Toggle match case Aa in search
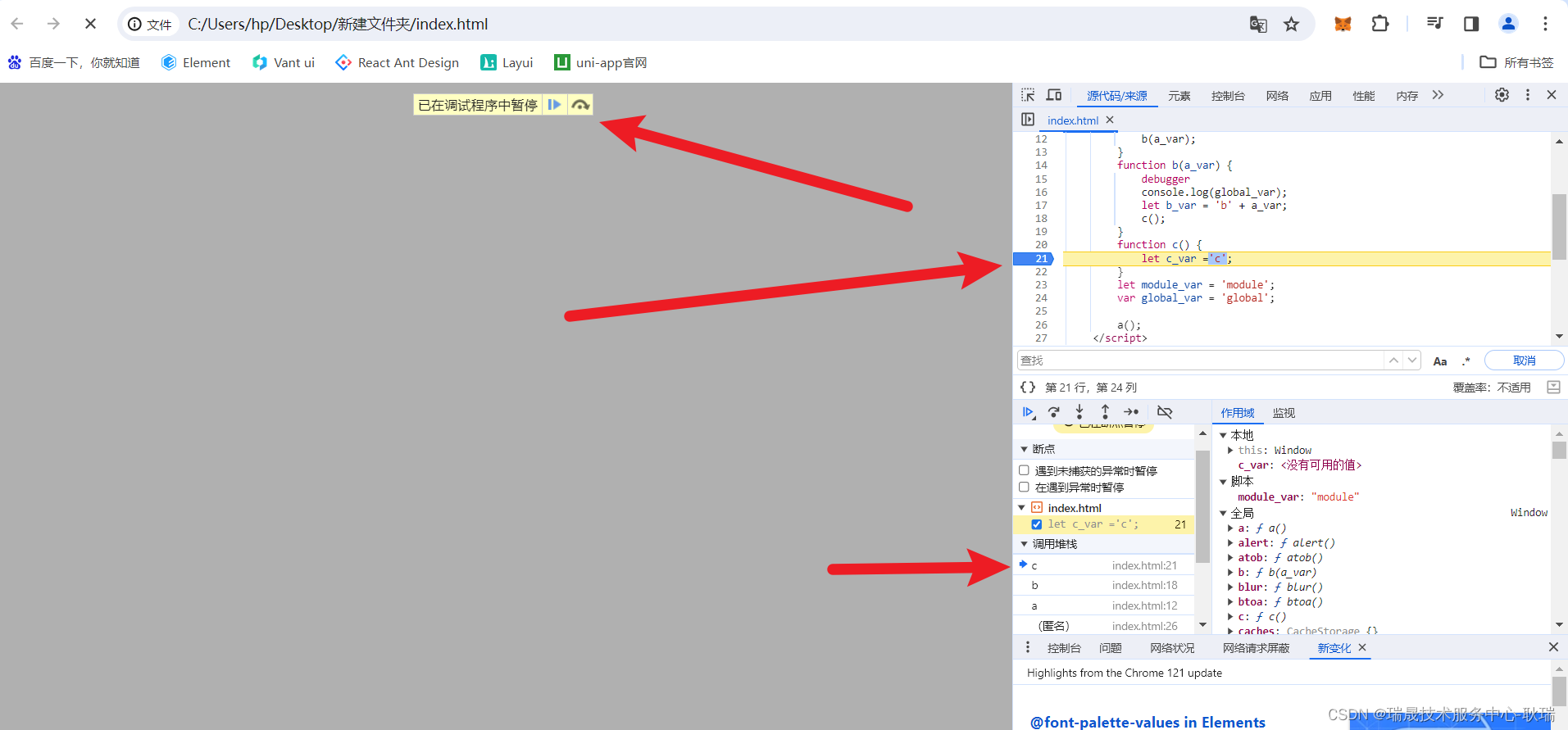 pos(1440,360)
